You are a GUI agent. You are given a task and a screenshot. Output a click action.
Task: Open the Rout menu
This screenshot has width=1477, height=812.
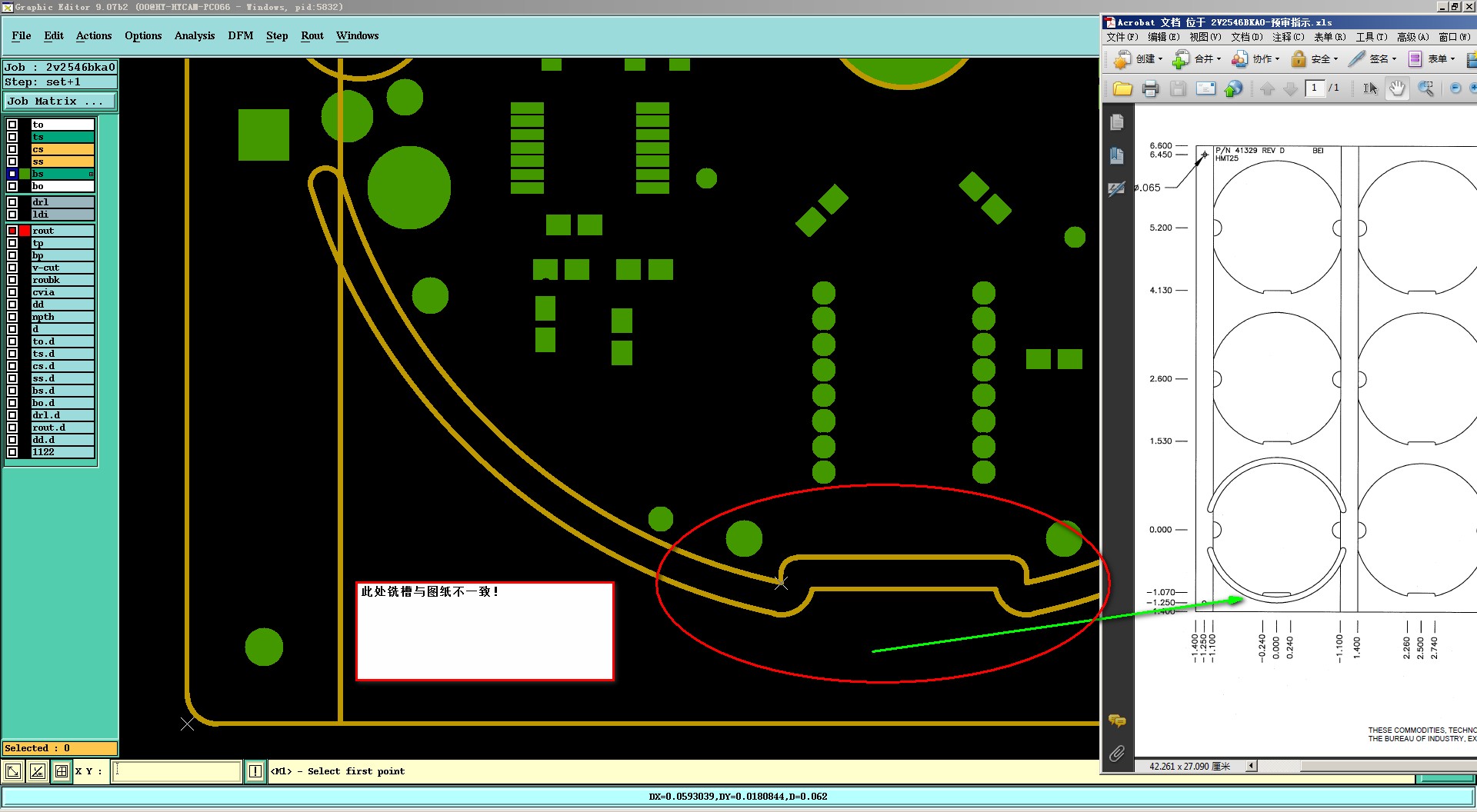click(312, 35)
